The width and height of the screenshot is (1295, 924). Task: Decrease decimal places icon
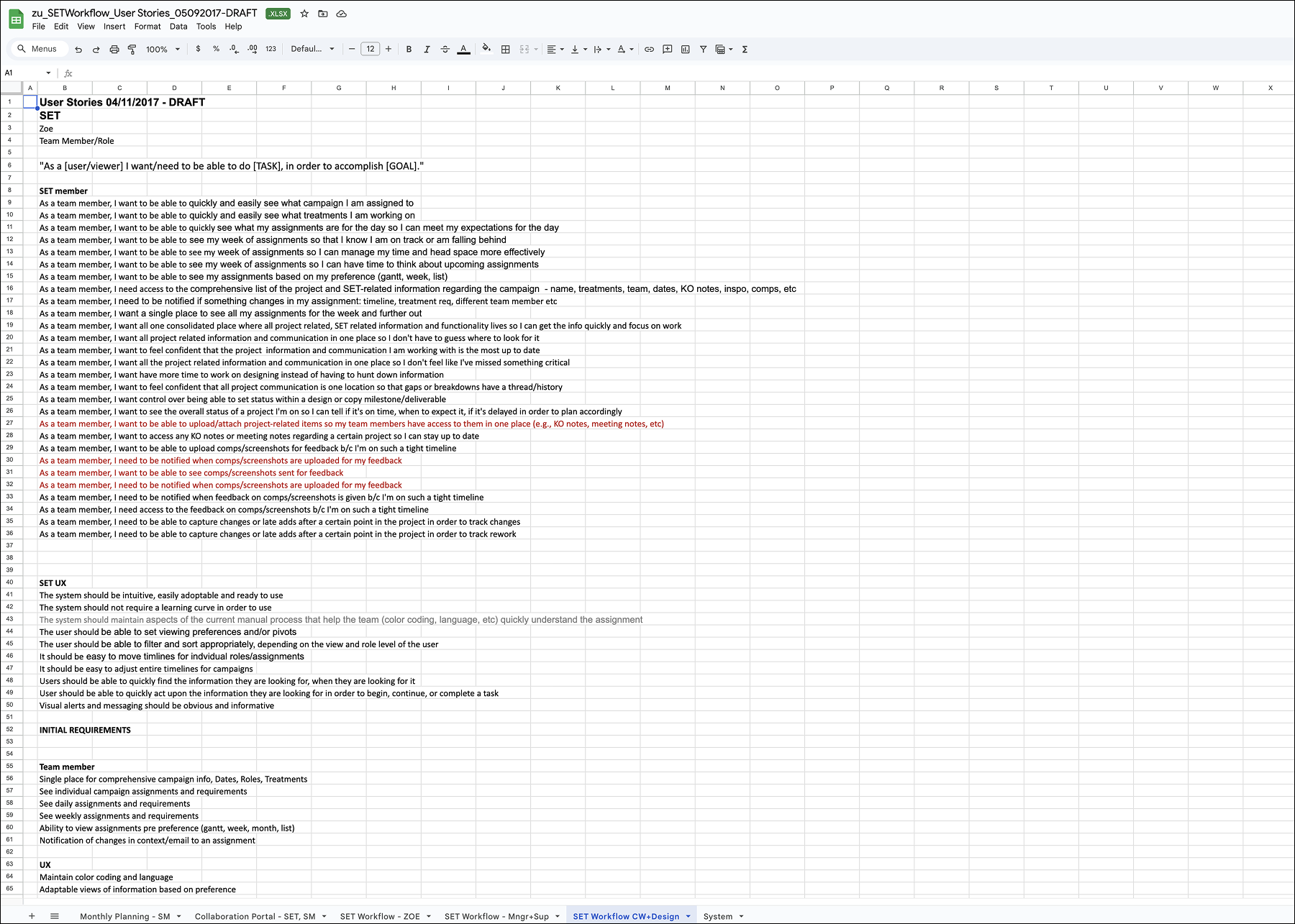click(x=234, y=49)
